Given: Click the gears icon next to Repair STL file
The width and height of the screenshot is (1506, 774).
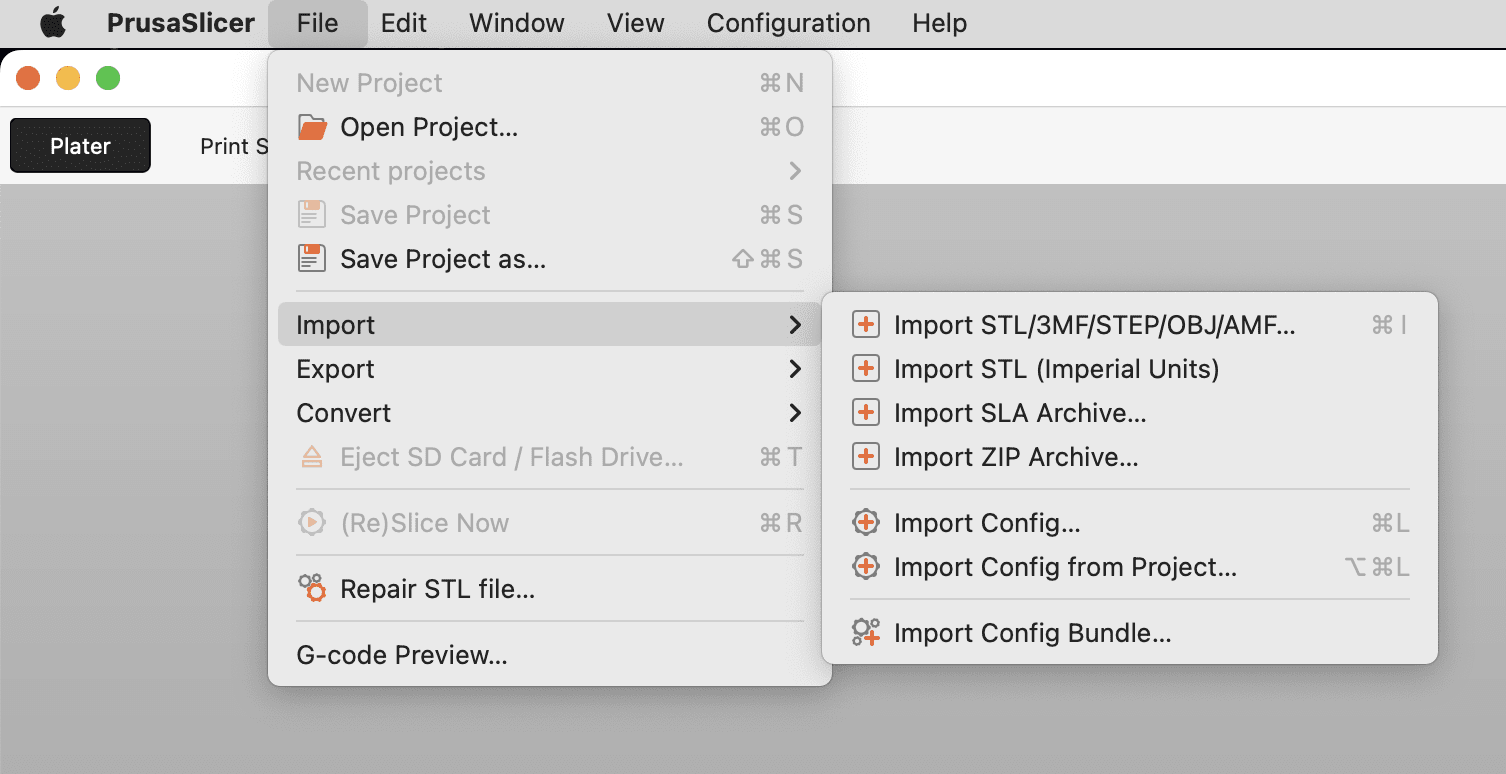Looking at the screenshot, I should click(313, 589).
